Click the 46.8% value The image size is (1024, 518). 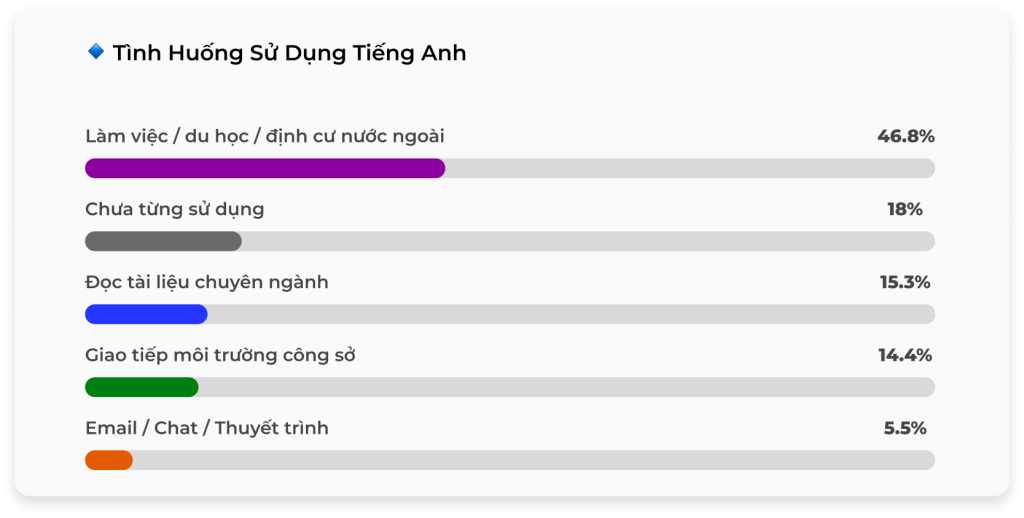point(905,136)
